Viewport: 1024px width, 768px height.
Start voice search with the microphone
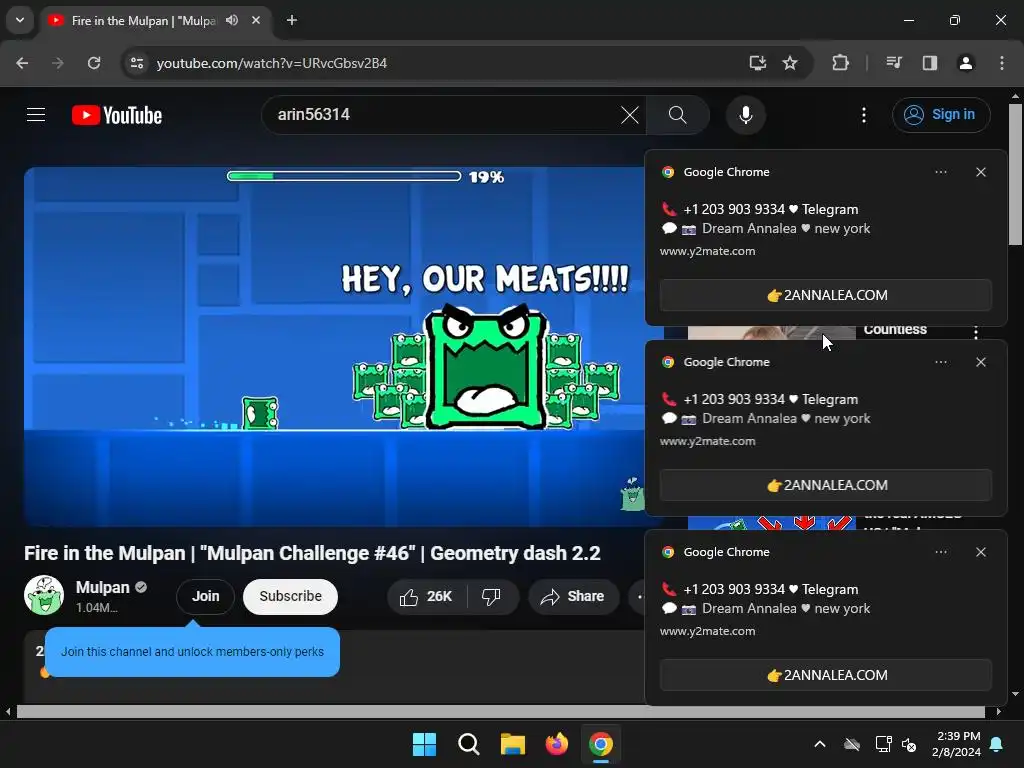745,115
